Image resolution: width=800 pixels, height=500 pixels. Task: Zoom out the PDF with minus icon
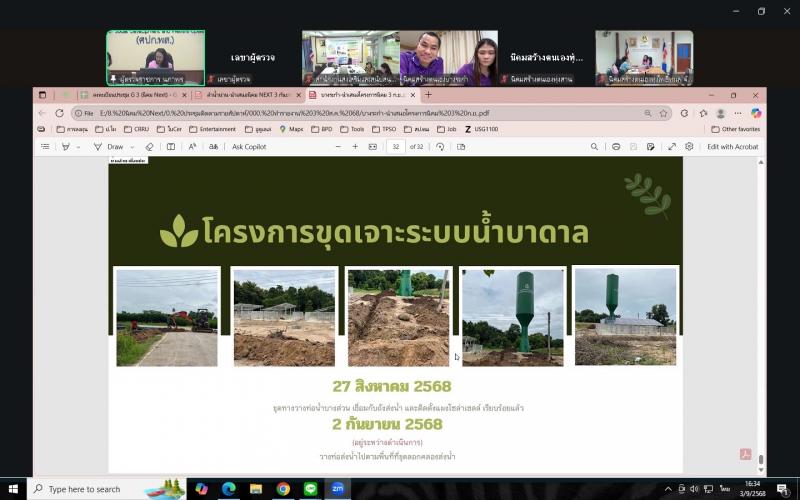click(x=338, y=147)
